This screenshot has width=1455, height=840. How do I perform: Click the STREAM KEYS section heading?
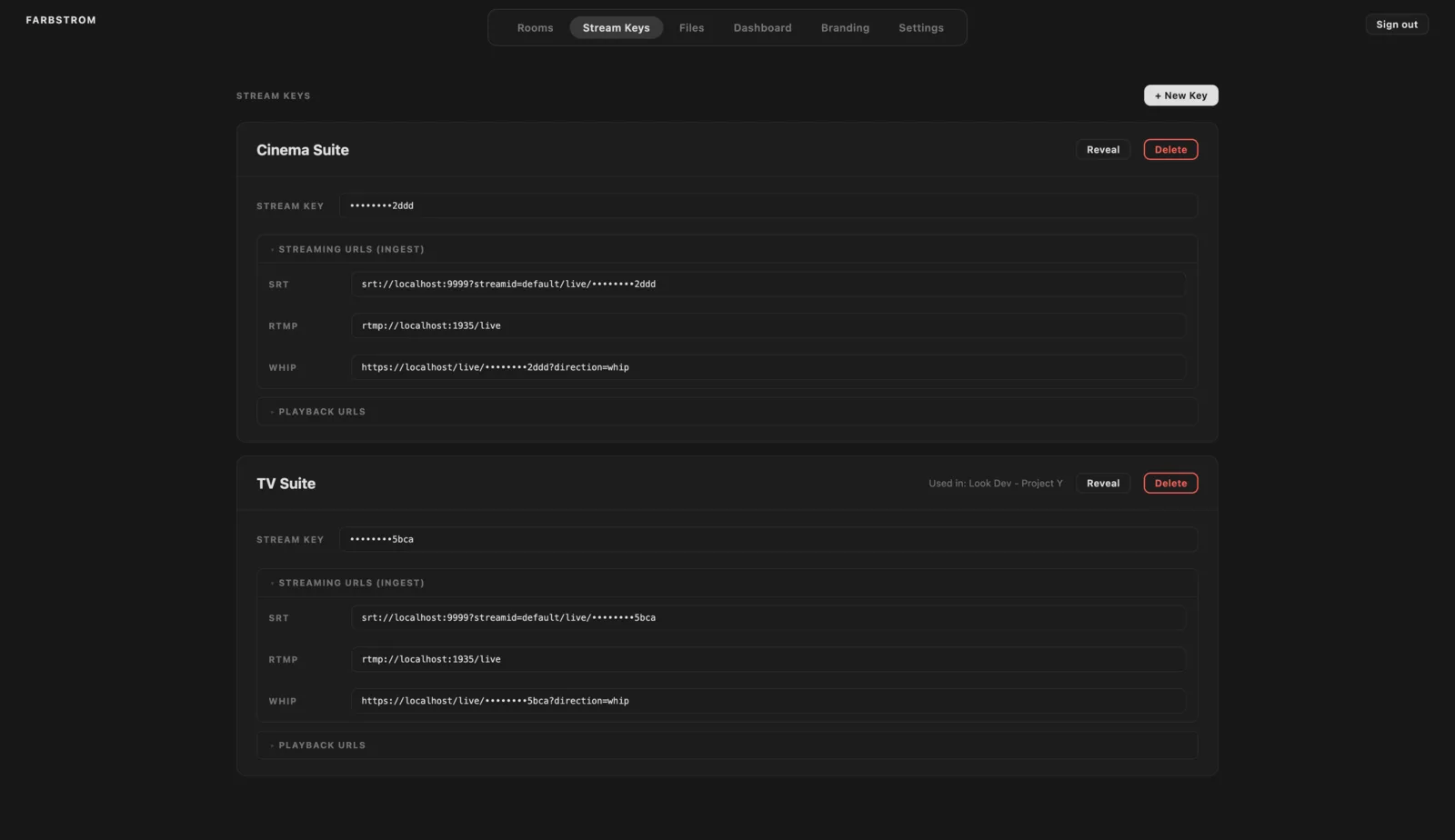[x=274, y=95]
